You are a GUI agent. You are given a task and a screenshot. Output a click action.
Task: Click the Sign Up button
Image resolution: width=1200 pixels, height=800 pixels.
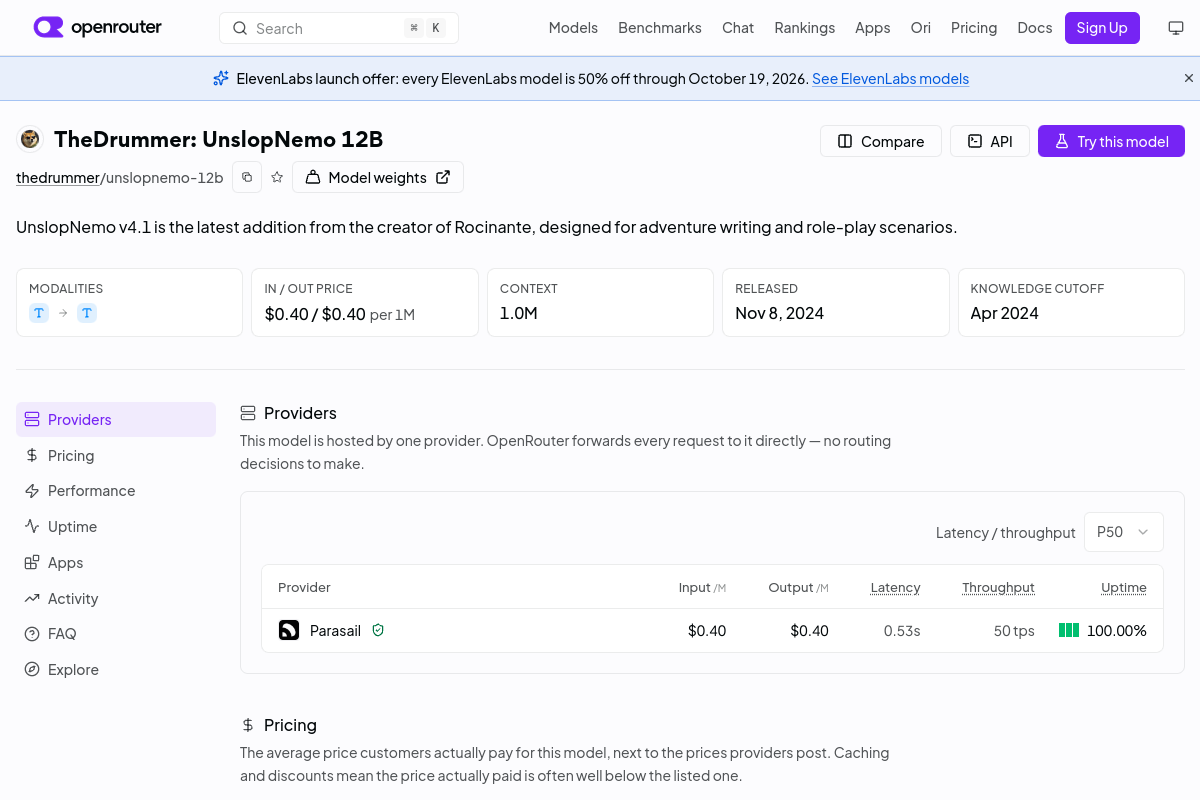point(1102,28)
